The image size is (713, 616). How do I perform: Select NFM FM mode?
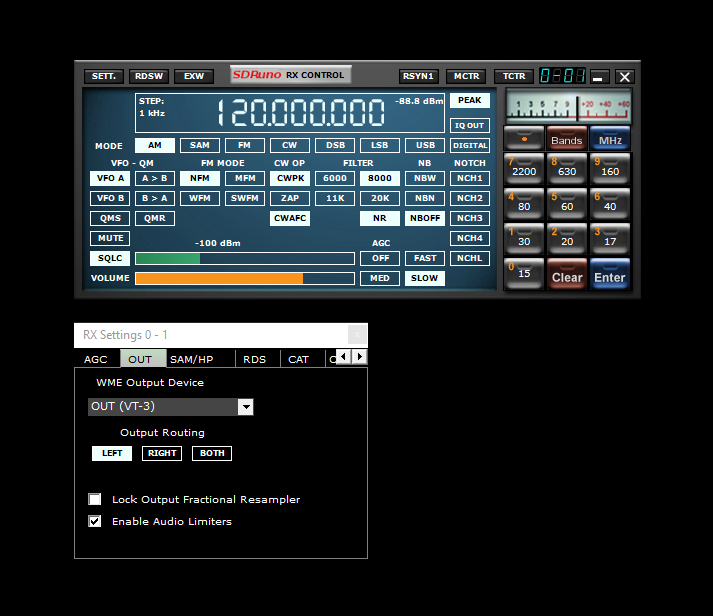click(x=200, y=178)
